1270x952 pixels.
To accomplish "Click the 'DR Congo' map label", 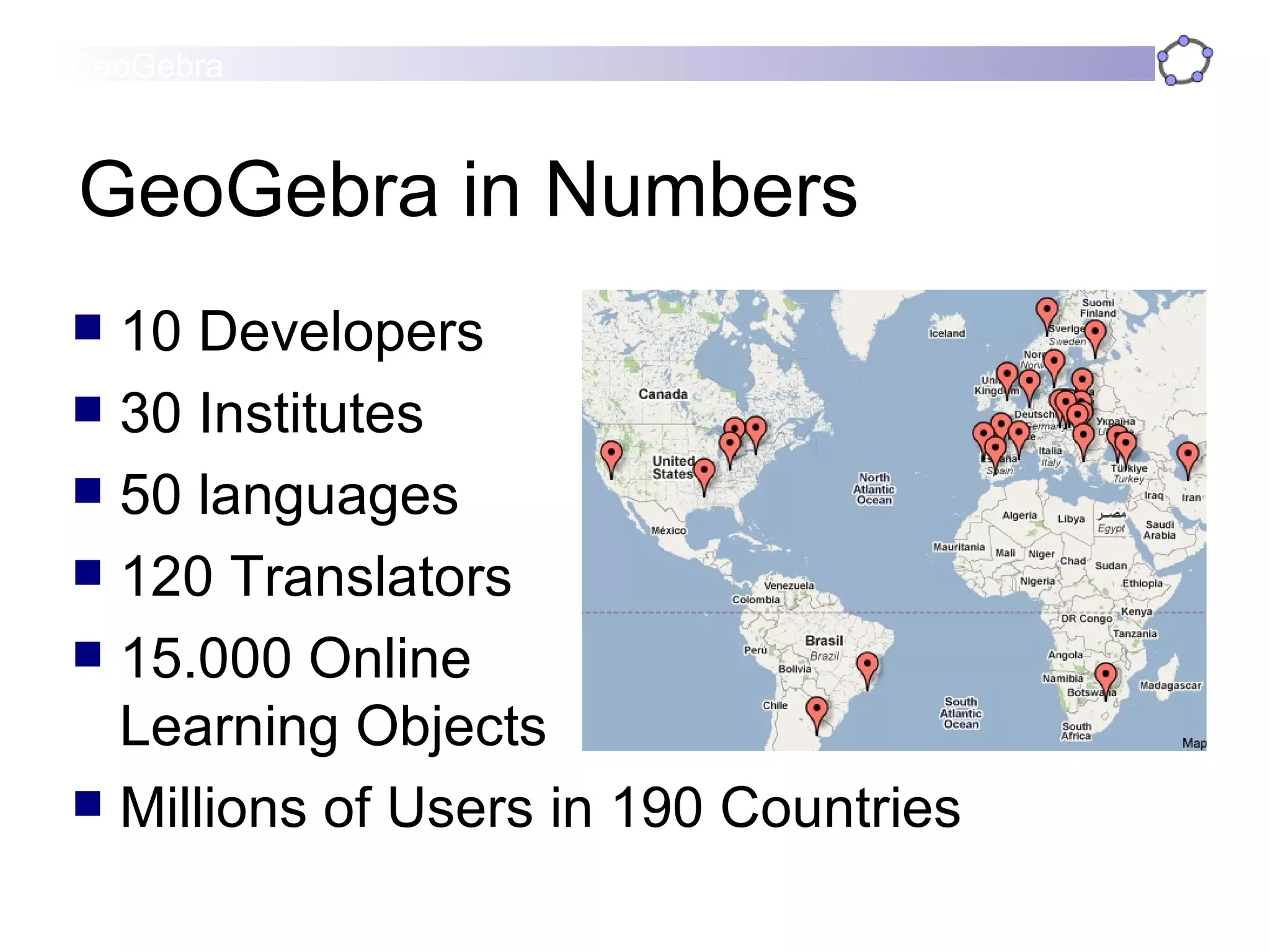I will 1086,619.
